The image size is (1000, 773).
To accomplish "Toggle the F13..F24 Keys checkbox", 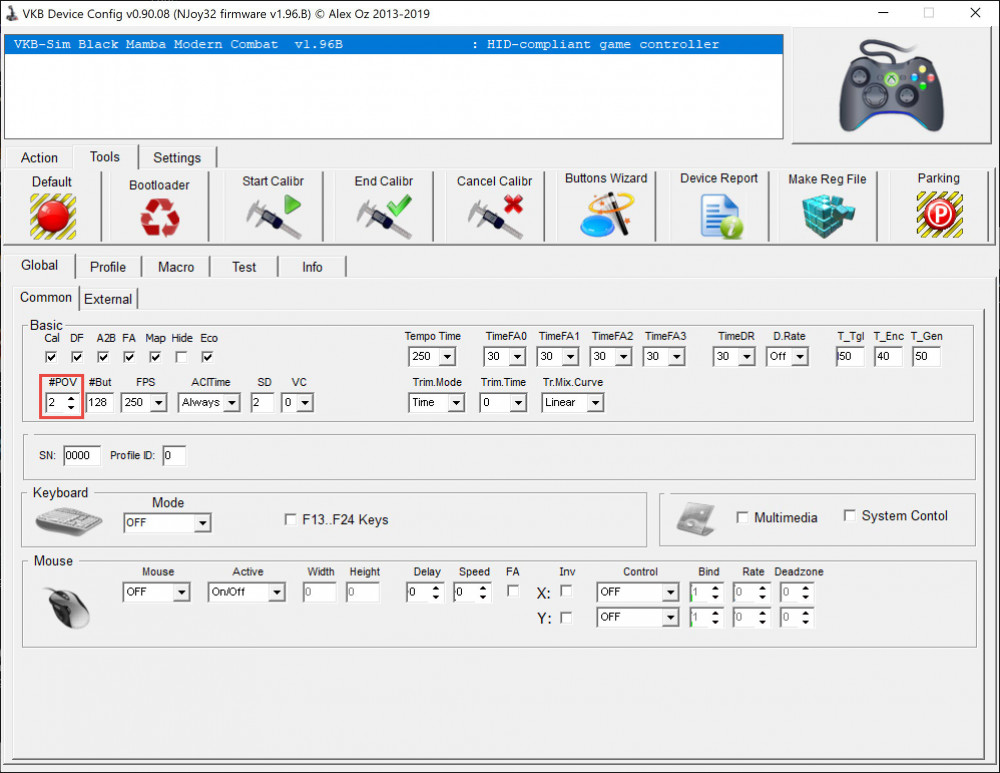I will pyautogui.click(x=291, y=520).
